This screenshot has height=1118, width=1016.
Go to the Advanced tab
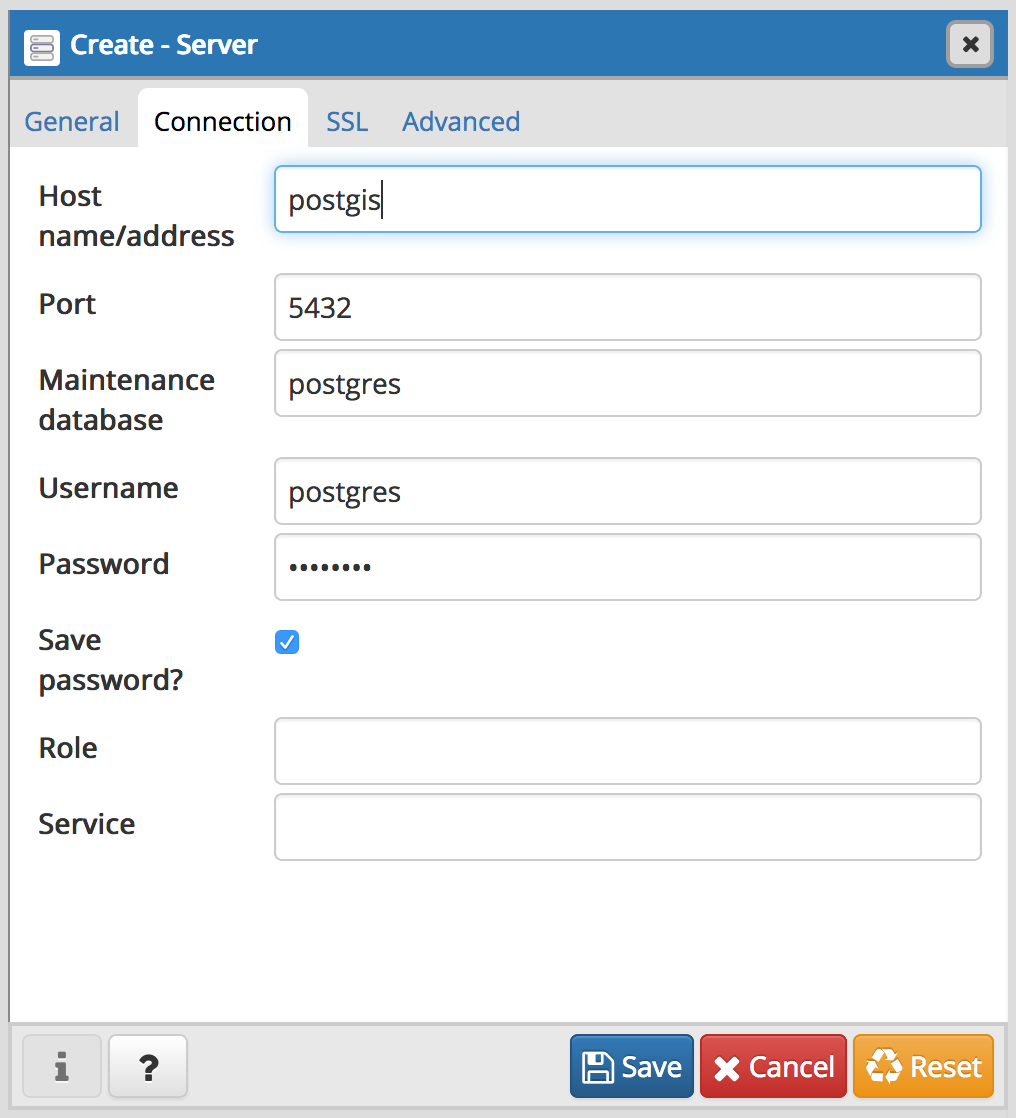(461, 122)
